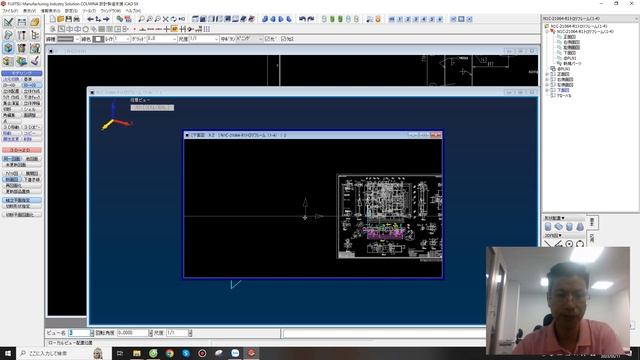Open Skype from the taskbar
Screen dimensions: 640x360
coord(186,353)
